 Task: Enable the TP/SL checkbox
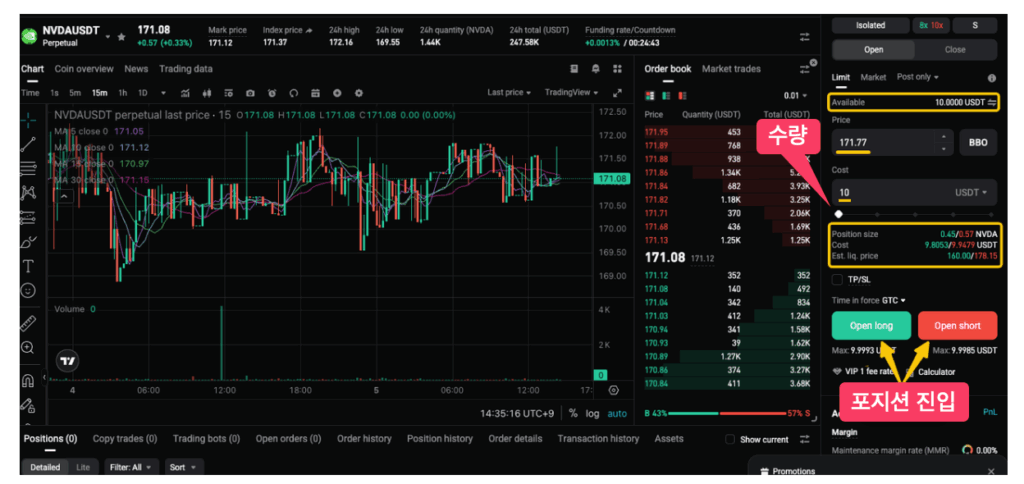[838, 280]
